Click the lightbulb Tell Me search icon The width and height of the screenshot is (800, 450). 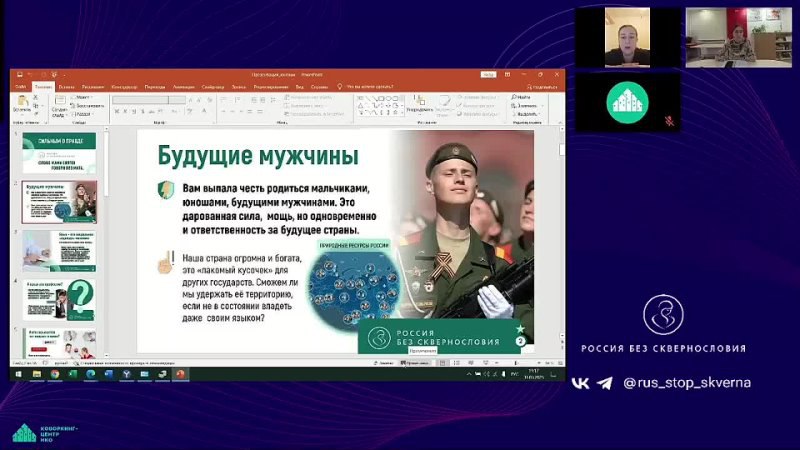coord(340,87)
